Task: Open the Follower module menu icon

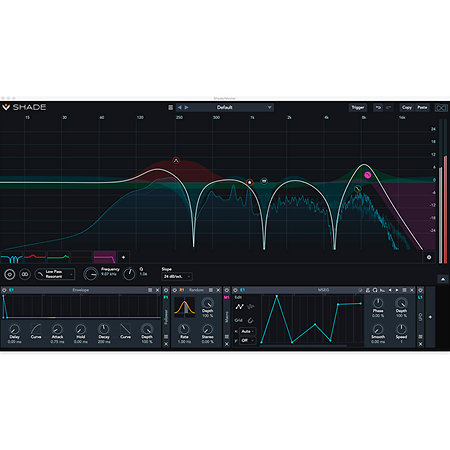Action: tap(166, 337)
